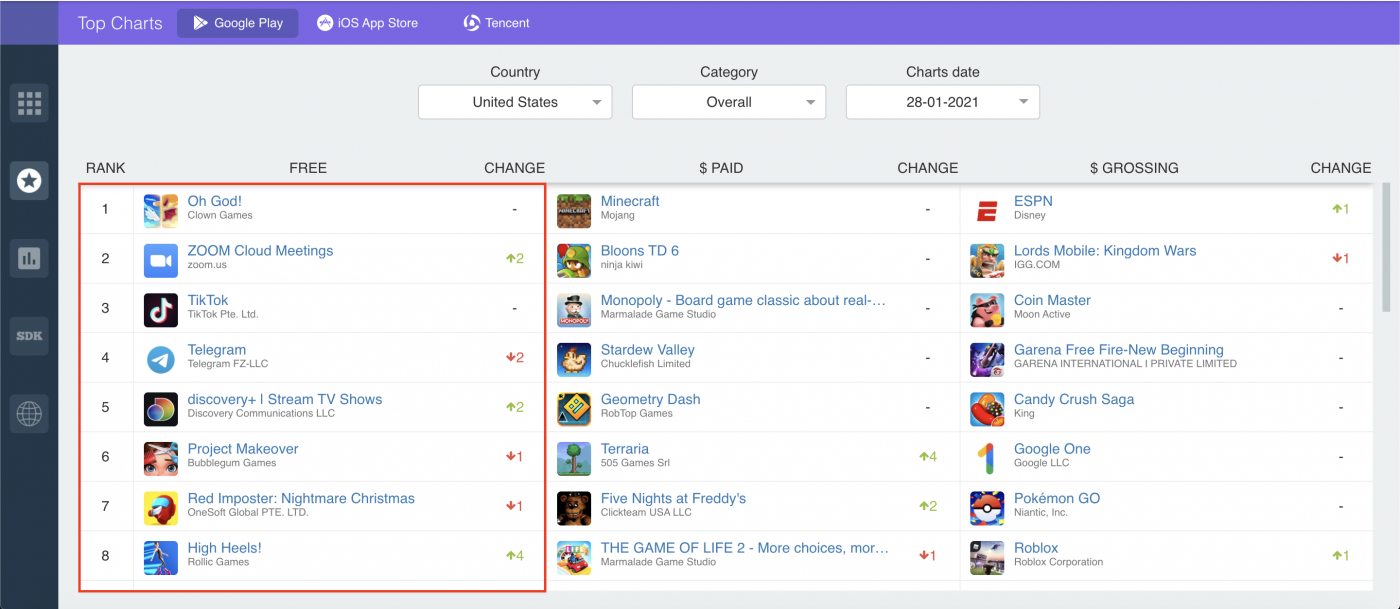Select the star top charts sidebar icon
Image resolution: width=1400 pixels, height=609 pixels.
(x=29, y=181)
